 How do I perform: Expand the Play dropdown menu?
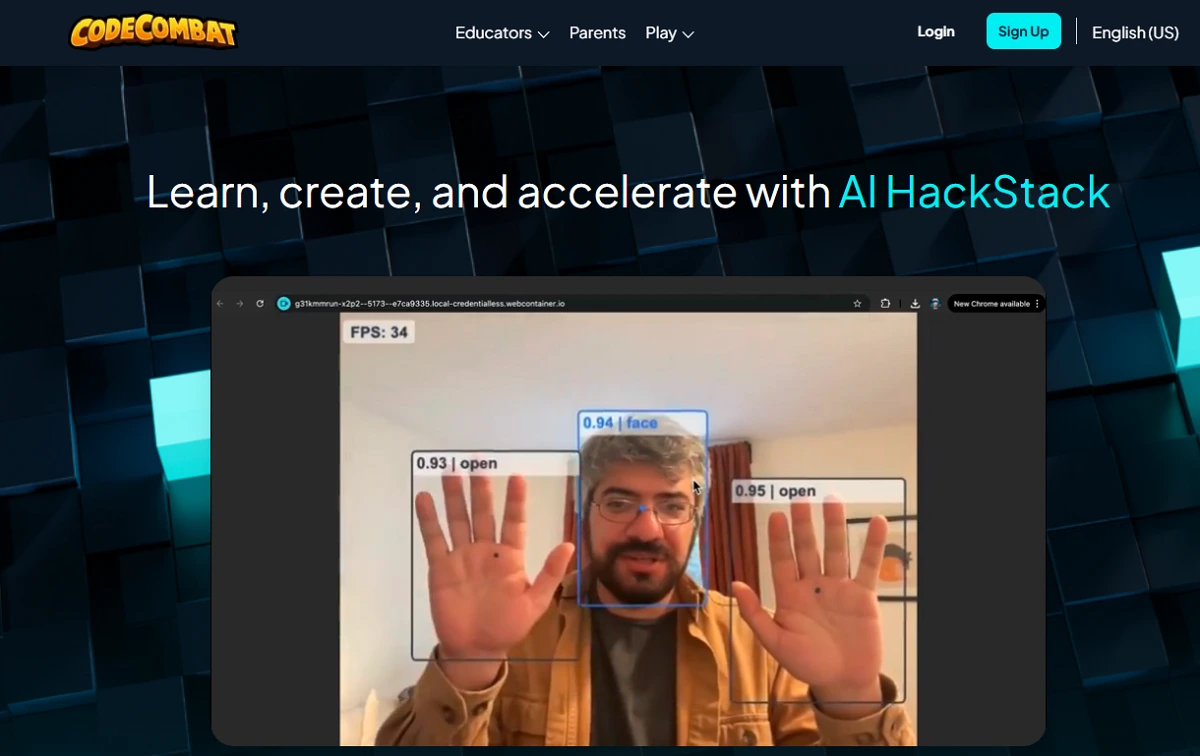click(x=669, y=33)
